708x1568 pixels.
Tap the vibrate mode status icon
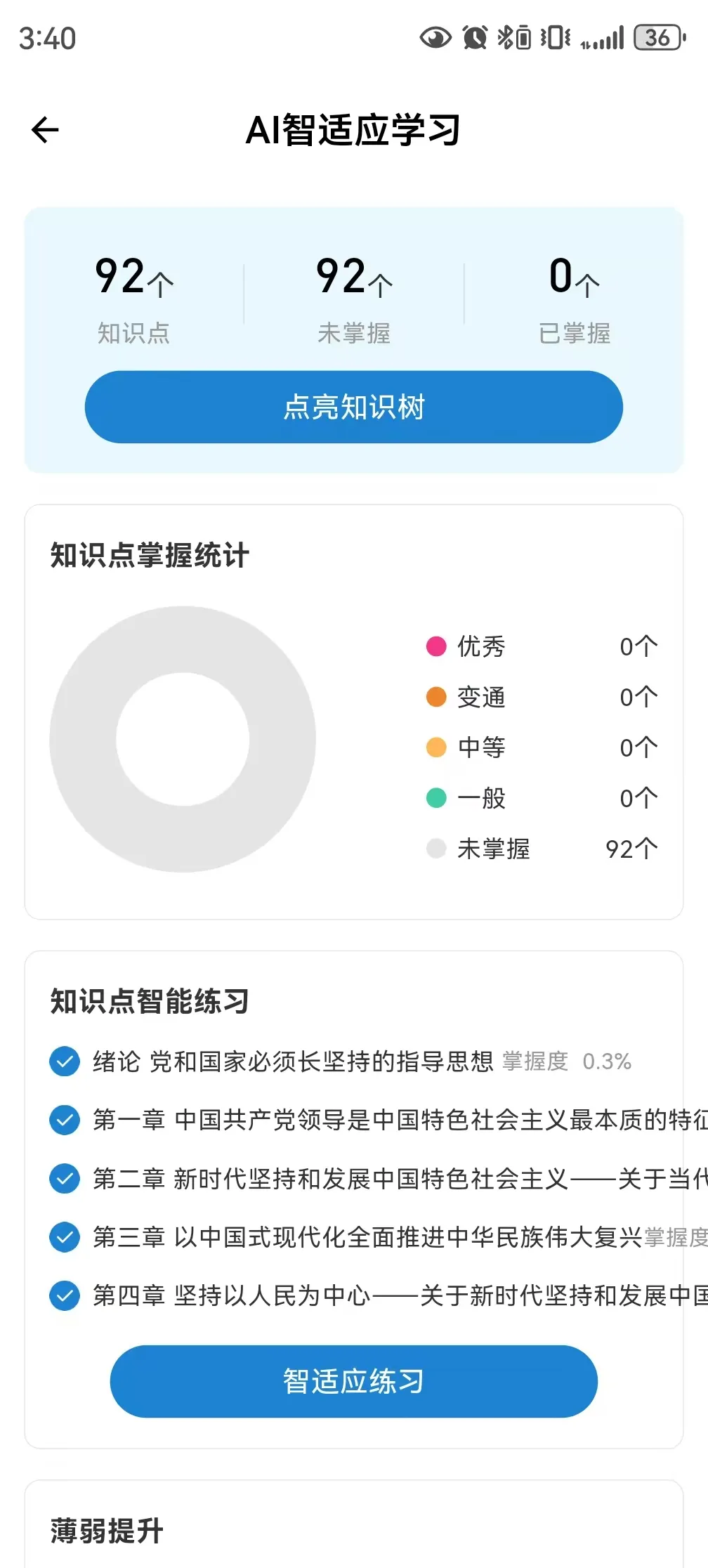(555, 38)
